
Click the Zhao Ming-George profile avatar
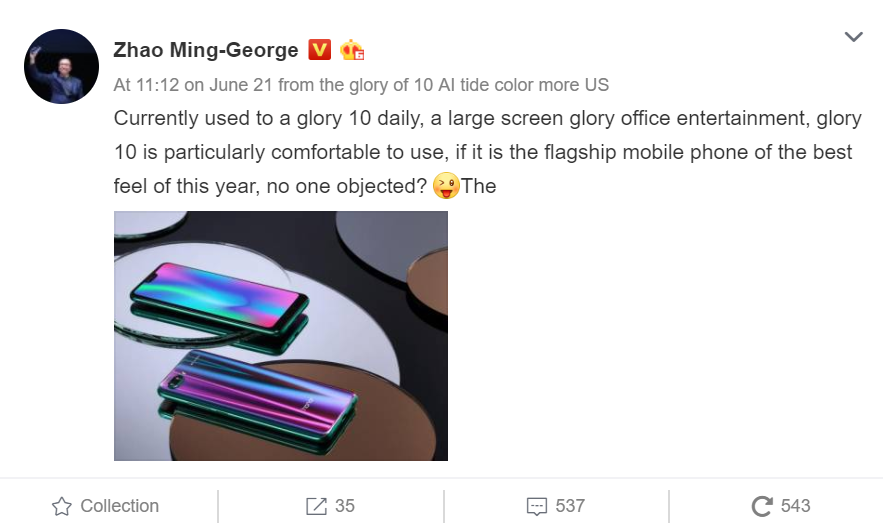click(x=61, y=66)
